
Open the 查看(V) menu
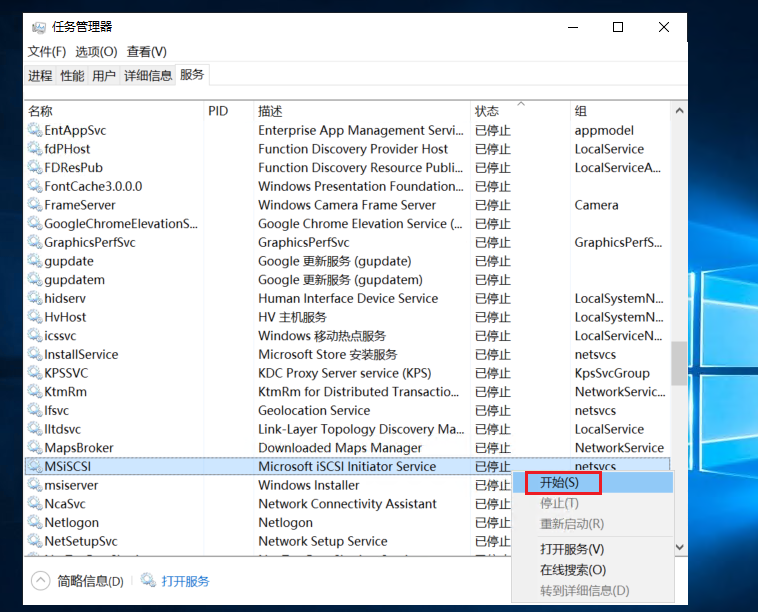[146, 52]
